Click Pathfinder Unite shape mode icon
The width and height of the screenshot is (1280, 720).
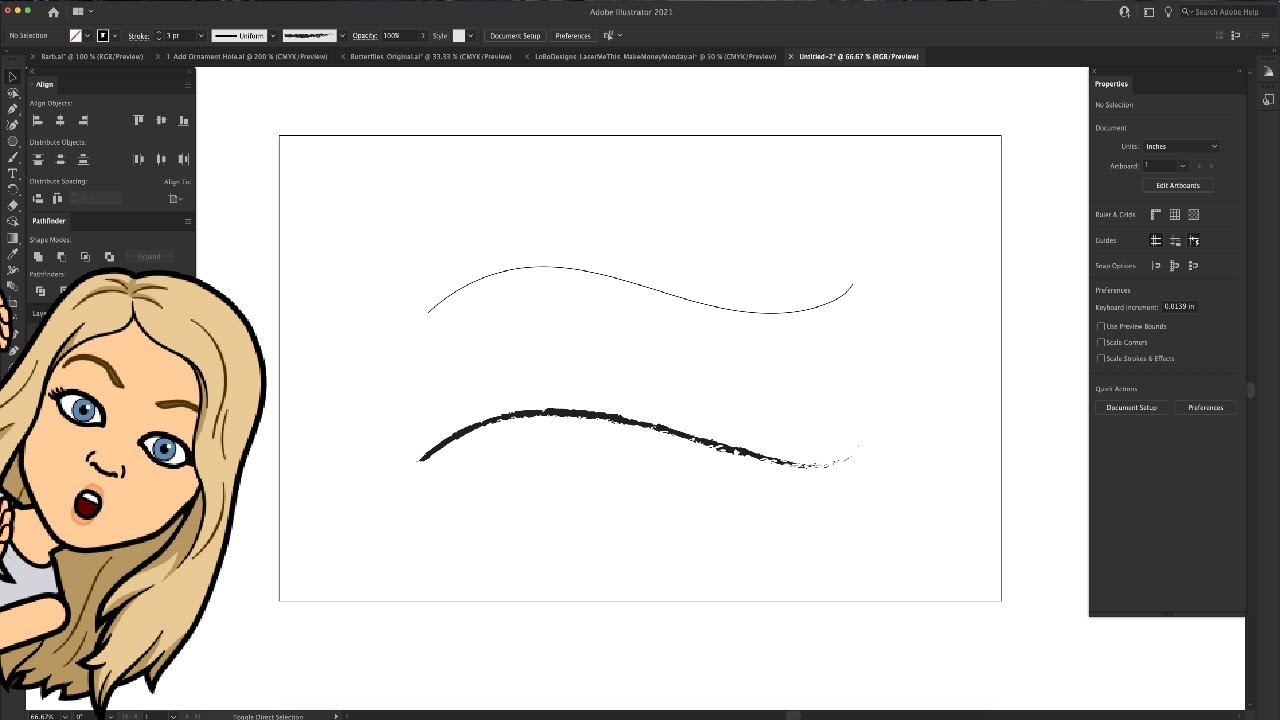[x=38, y=257]
